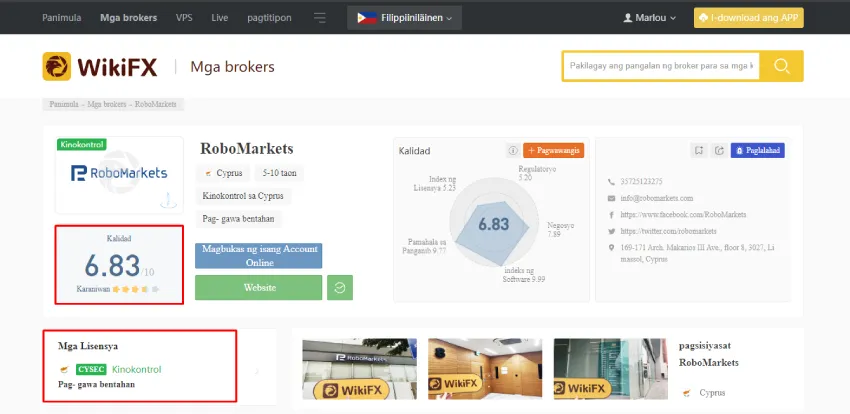Expand the Mga Lisensya arrow chevron
This screenshot has height=414, width=850.
[x=257, y=371]
